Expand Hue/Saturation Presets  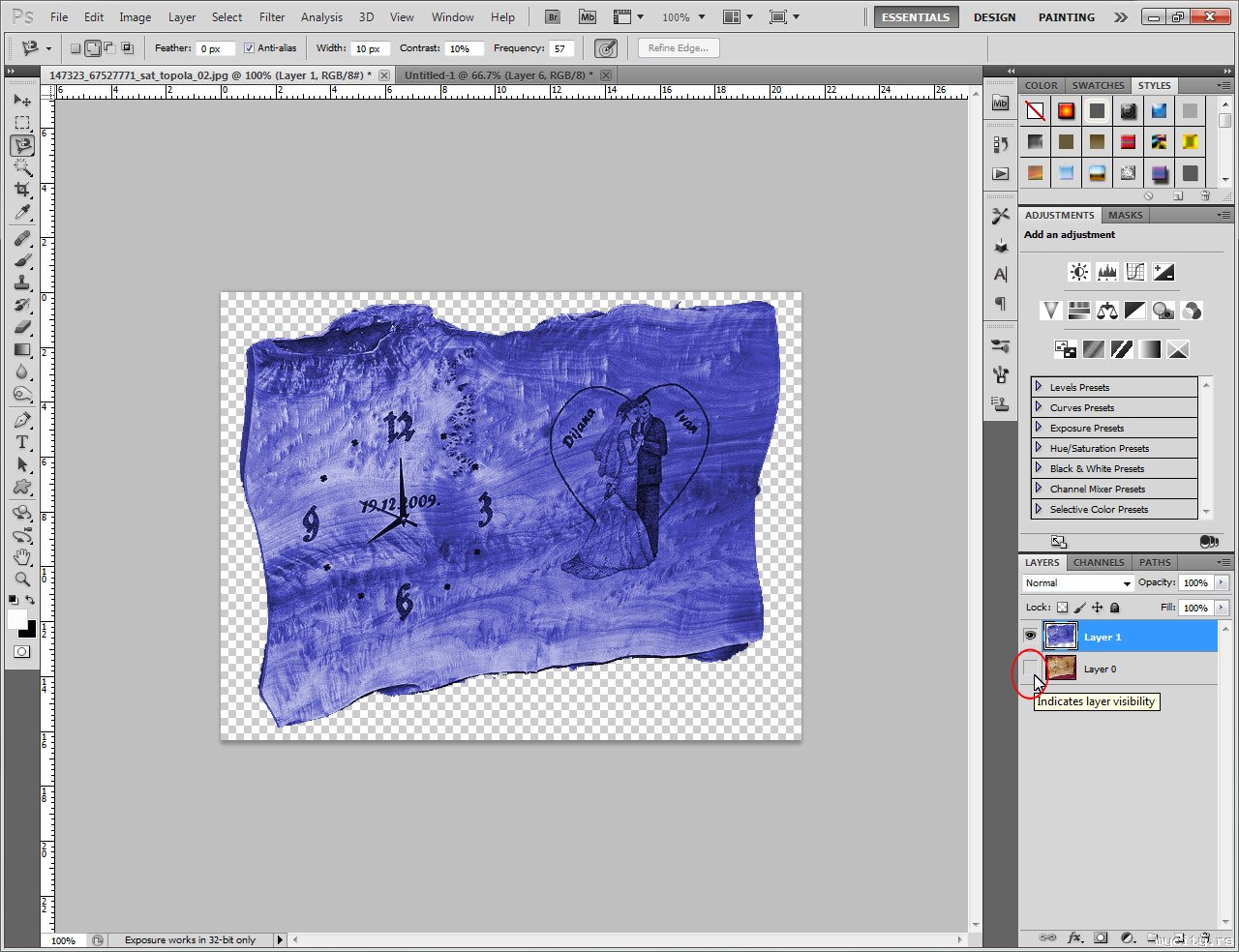(1039, 448)
